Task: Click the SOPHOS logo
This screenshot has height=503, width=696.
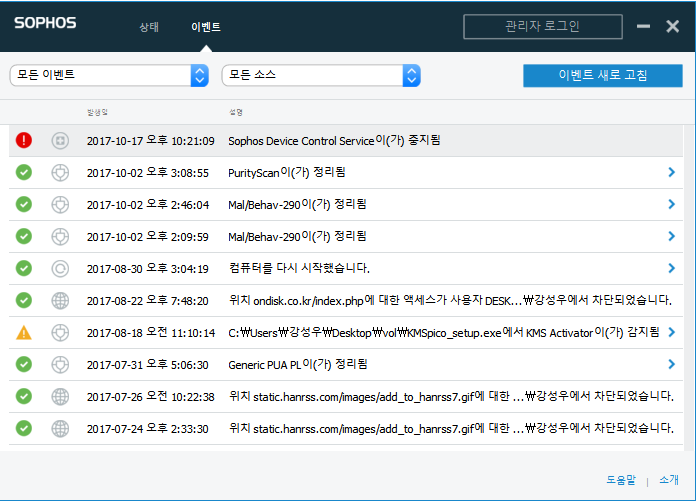Action: tap(45, 23)
